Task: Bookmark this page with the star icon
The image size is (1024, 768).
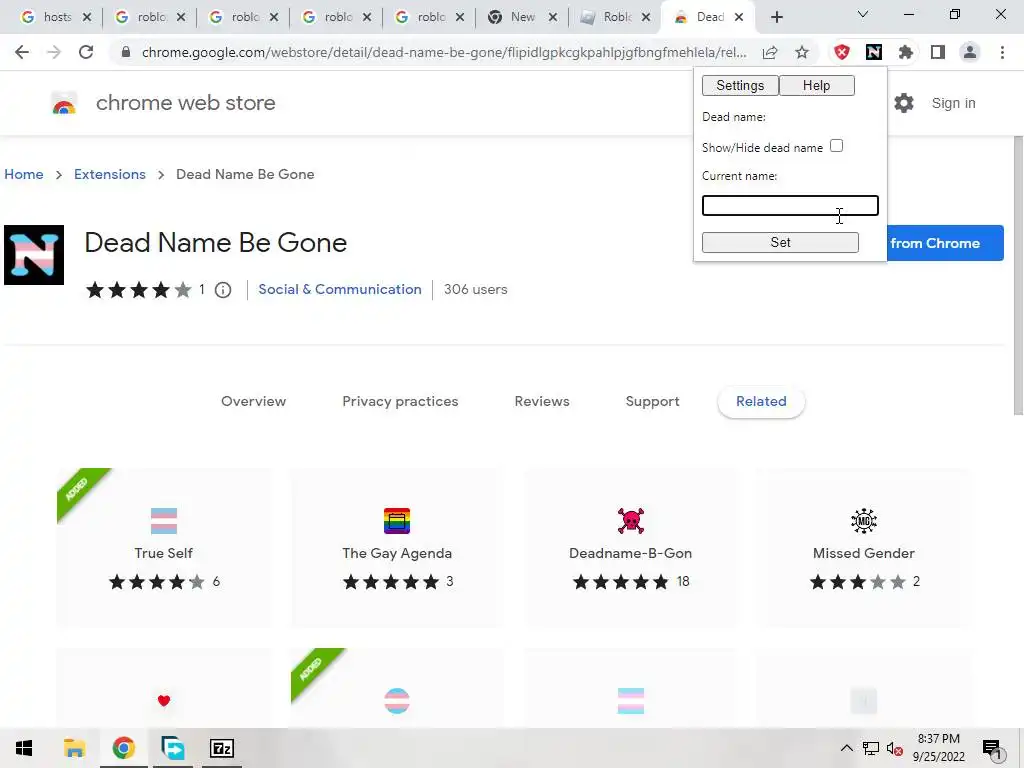Action: pos(802,52)
